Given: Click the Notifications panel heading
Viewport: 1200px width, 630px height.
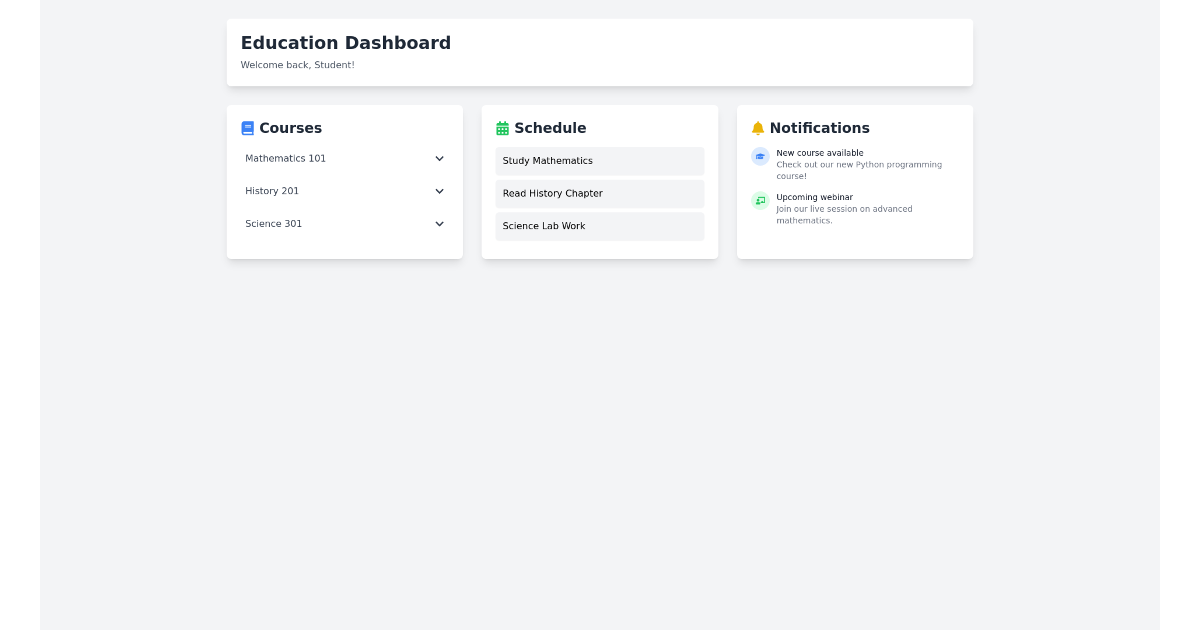Looking at the screenshot, I should click(820, 128).
